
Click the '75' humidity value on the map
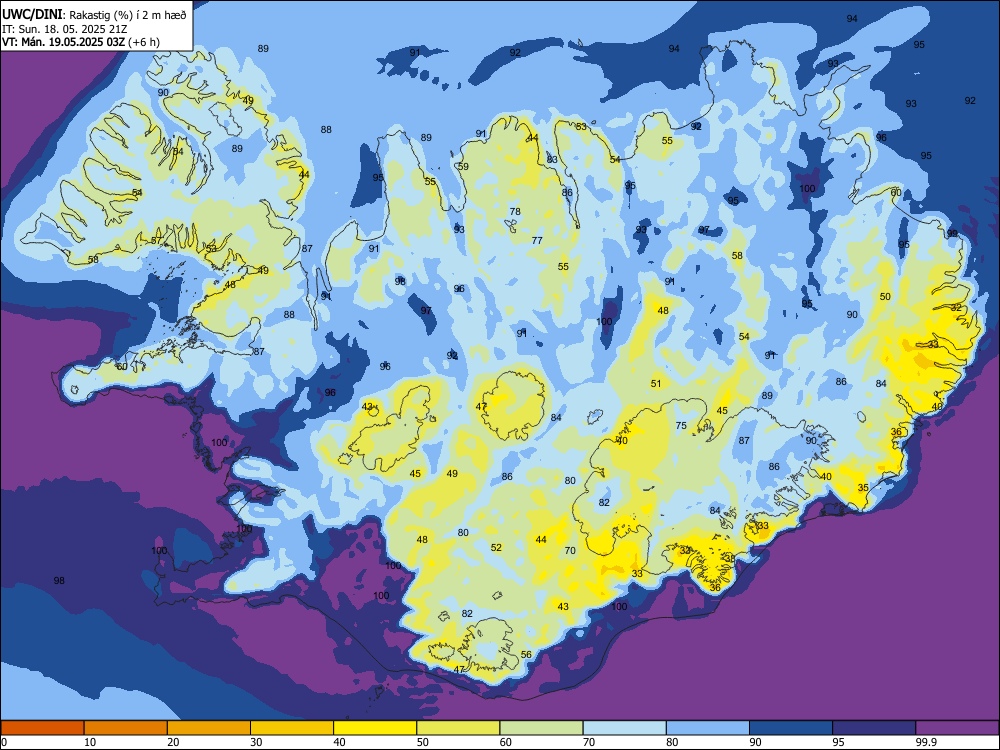pos(681,425)
